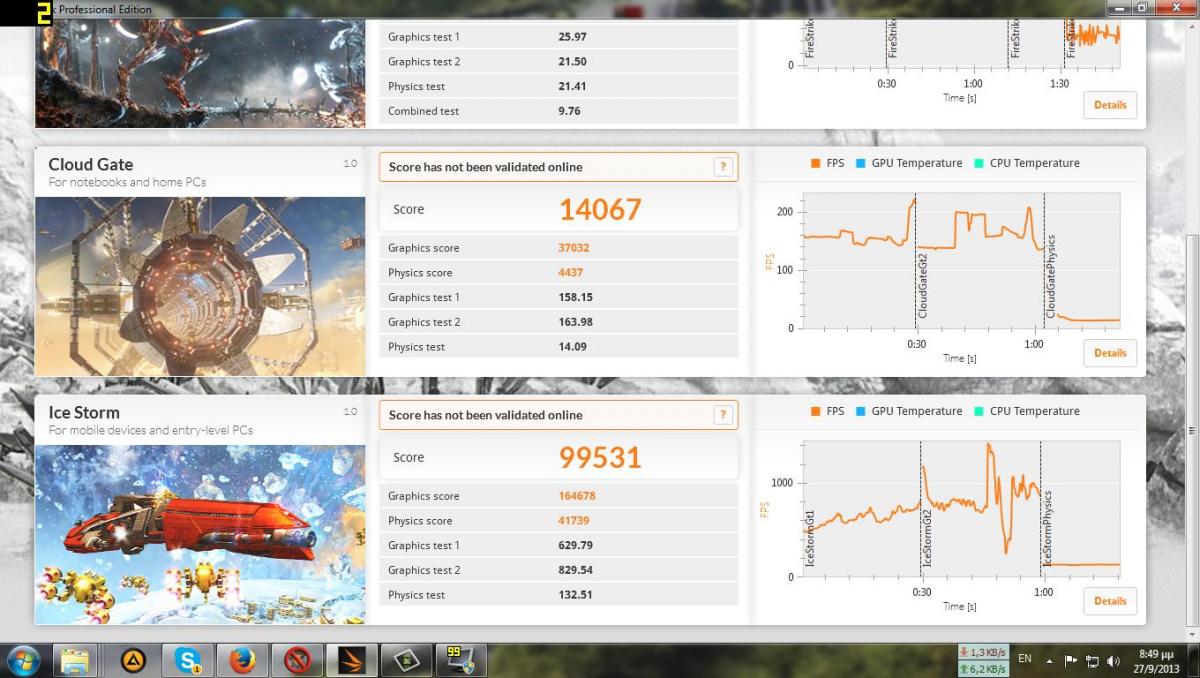Toggle CPU Temperature legend in Cloud Gate chart
Image resolution: width=1200 pixels, height=678 pixels.
tap(1026, 163)
